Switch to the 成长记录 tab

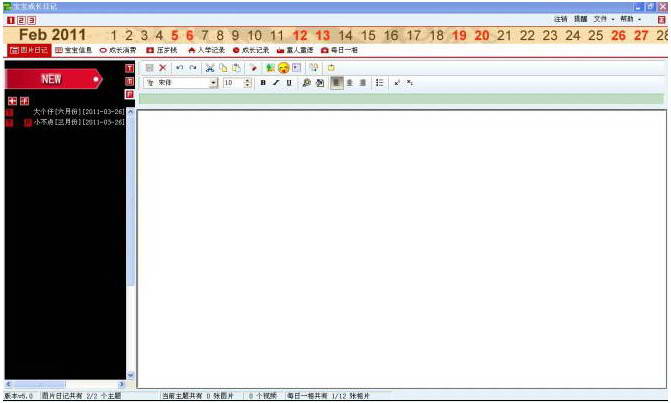pos(251,50)
